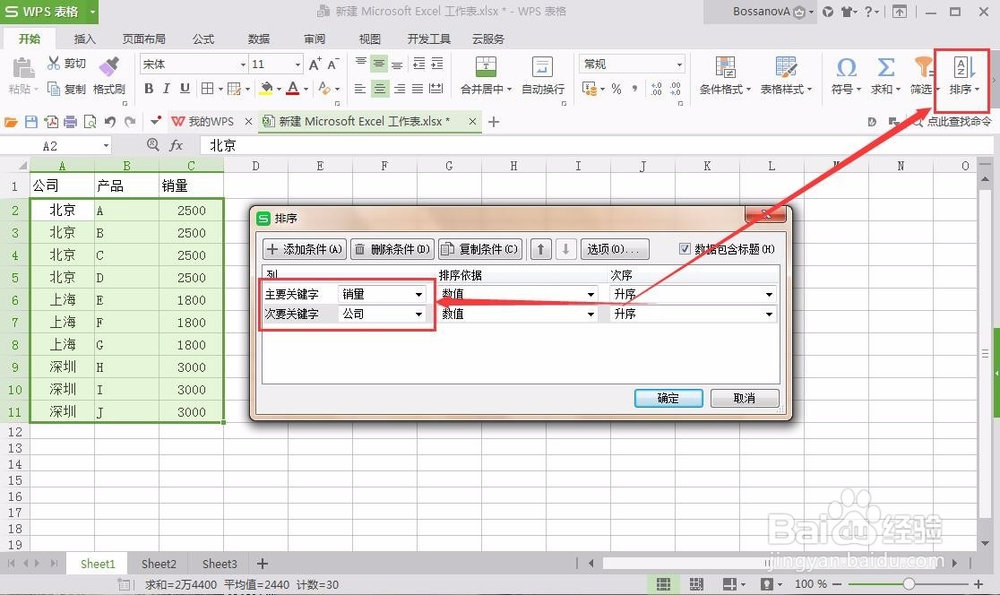1000x595 pixels.
Task: Click the 确定 confirm button
Action: (x=667, y=397)
